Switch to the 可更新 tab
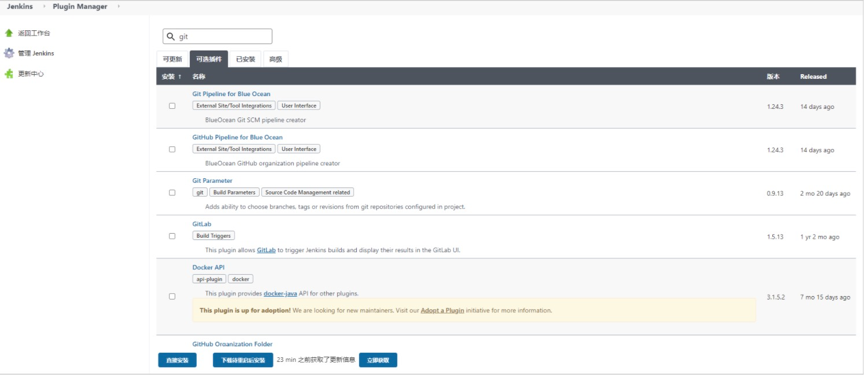 tap(172, 59)
